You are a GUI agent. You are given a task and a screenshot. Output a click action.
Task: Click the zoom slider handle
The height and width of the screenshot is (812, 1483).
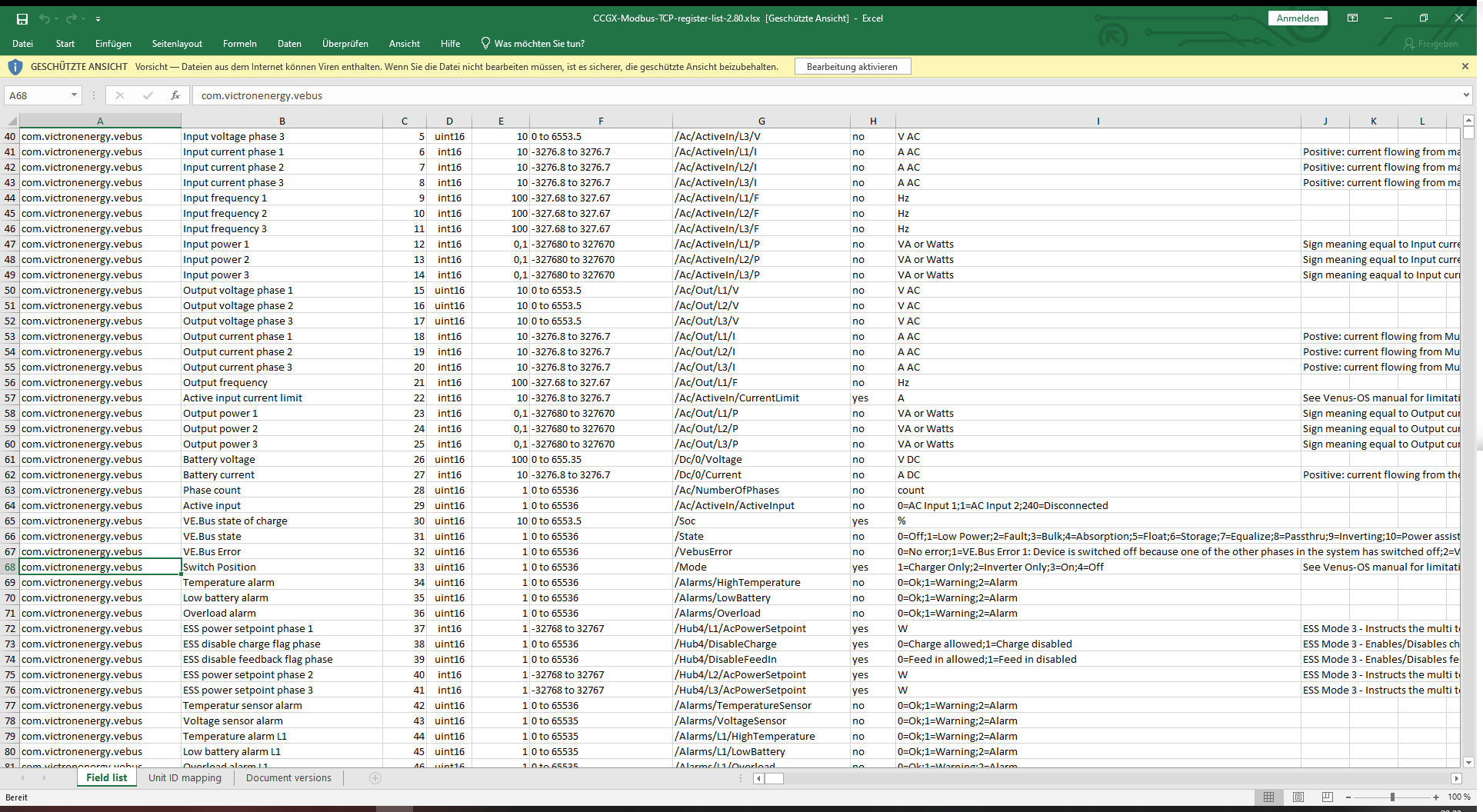click(1392, 797)
